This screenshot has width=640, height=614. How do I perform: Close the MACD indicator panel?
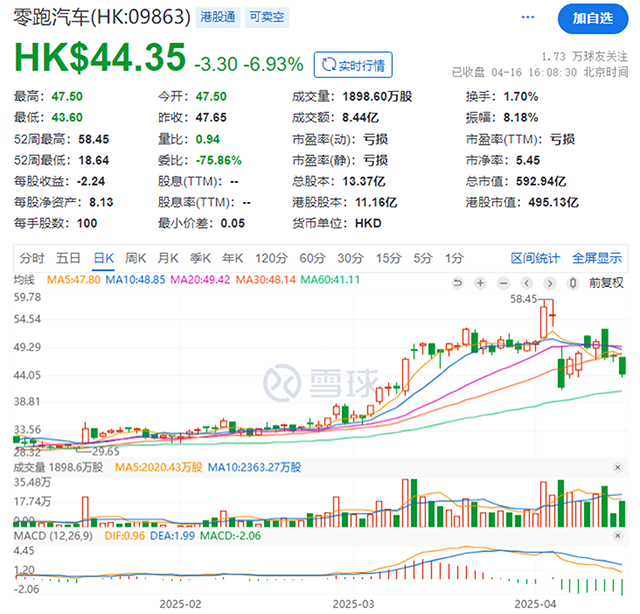click(618, 536)
